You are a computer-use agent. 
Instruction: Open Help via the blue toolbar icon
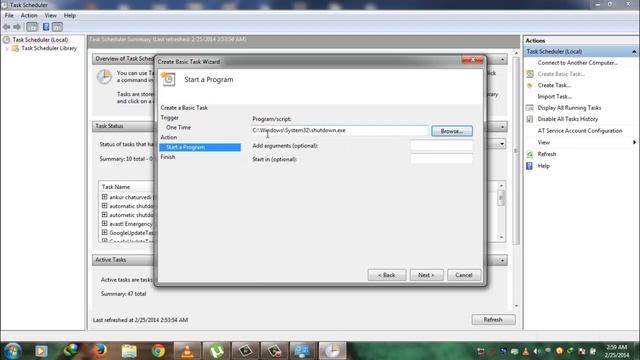coord(46,27)
